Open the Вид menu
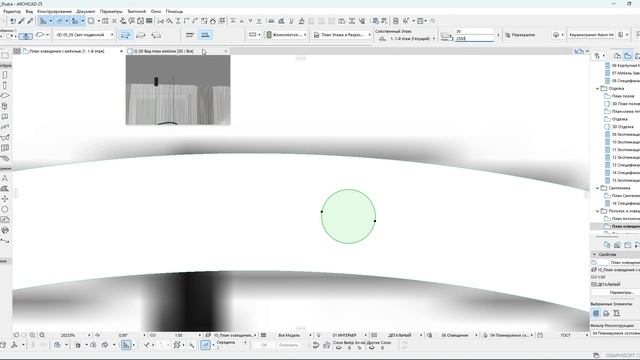This screenshot has height=360, width=640. 29,11
